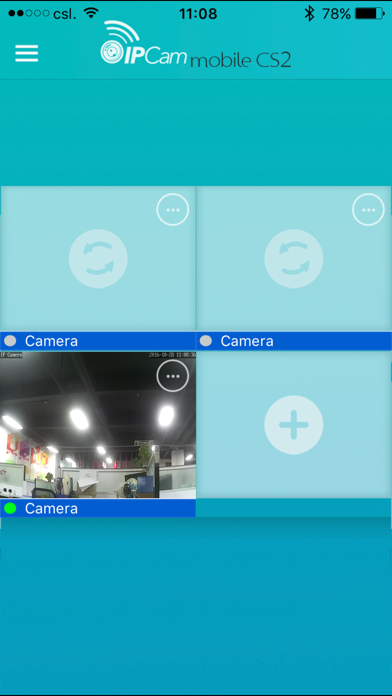Tap the green online status dot
The image size is (392, 696).
pos(10,508)
